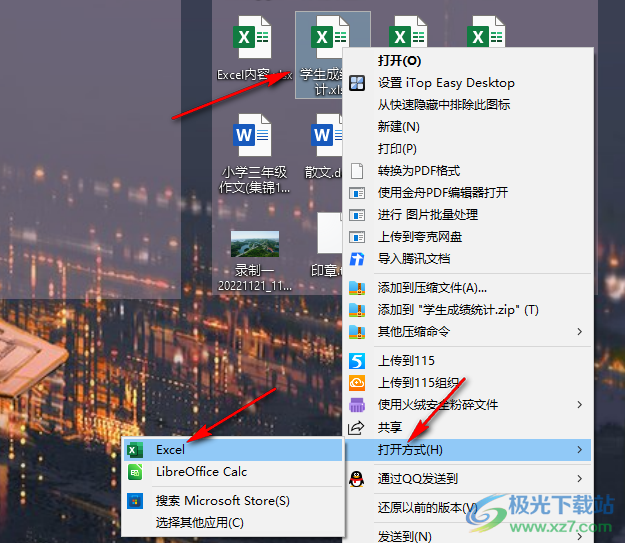Select the third Excel file icon on desktop

(x=408, y=32)
